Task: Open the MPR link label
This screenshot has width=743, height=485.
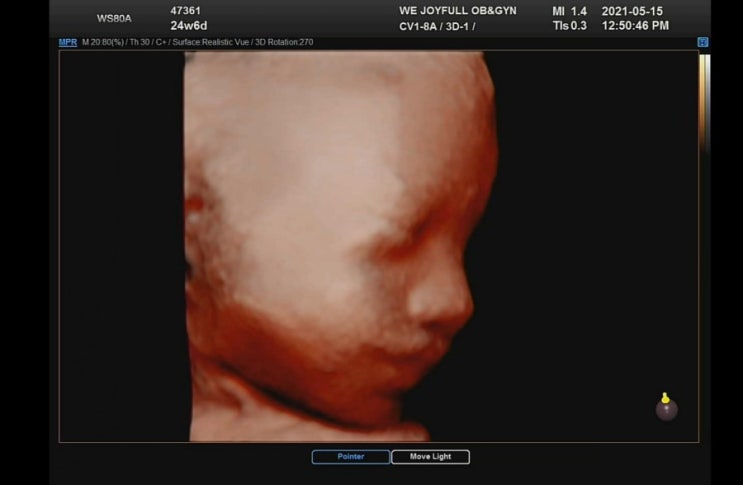Action: 68,42
